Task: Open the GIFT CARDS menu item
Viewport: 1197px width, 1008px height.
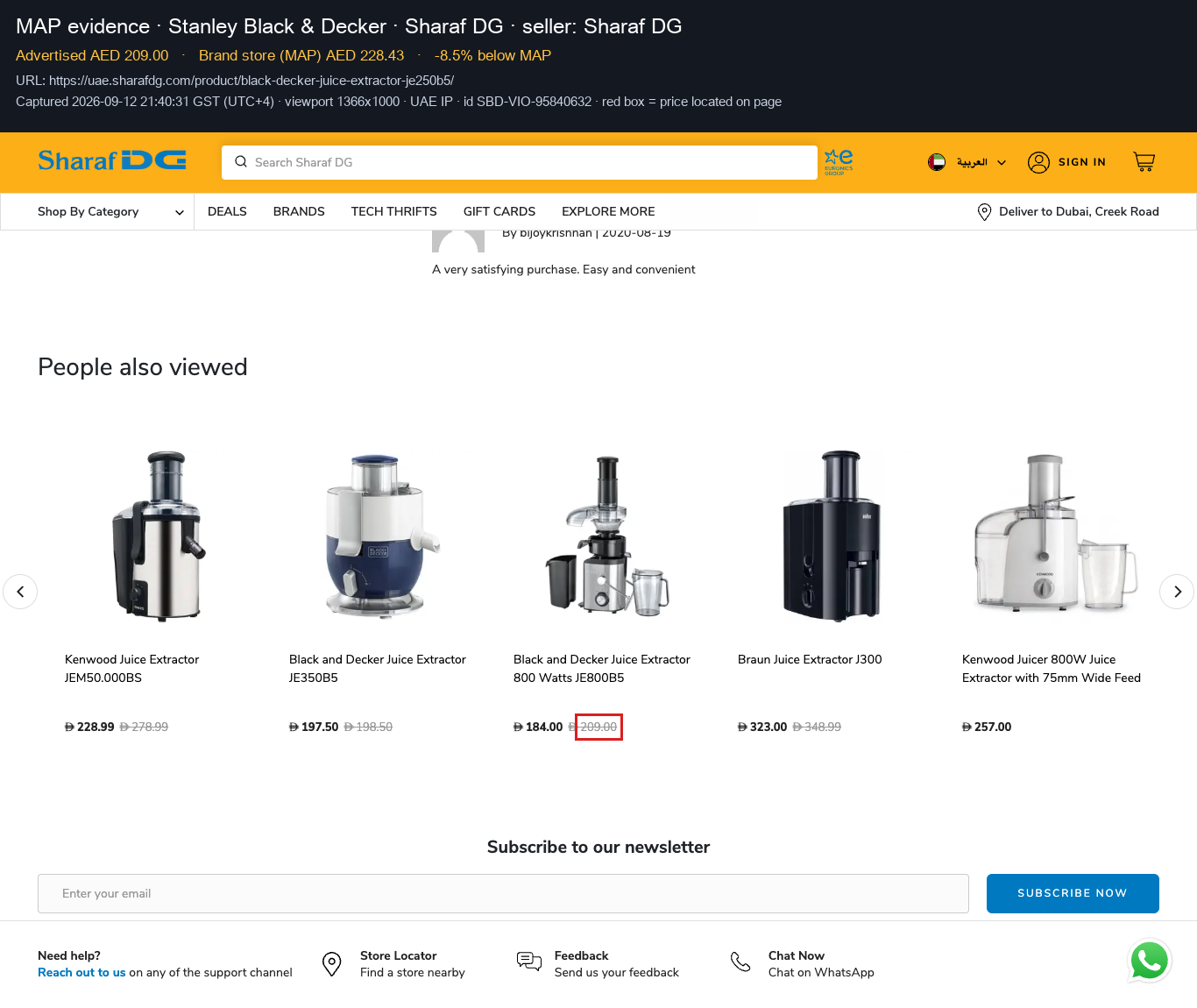Action: click(499, 212)
